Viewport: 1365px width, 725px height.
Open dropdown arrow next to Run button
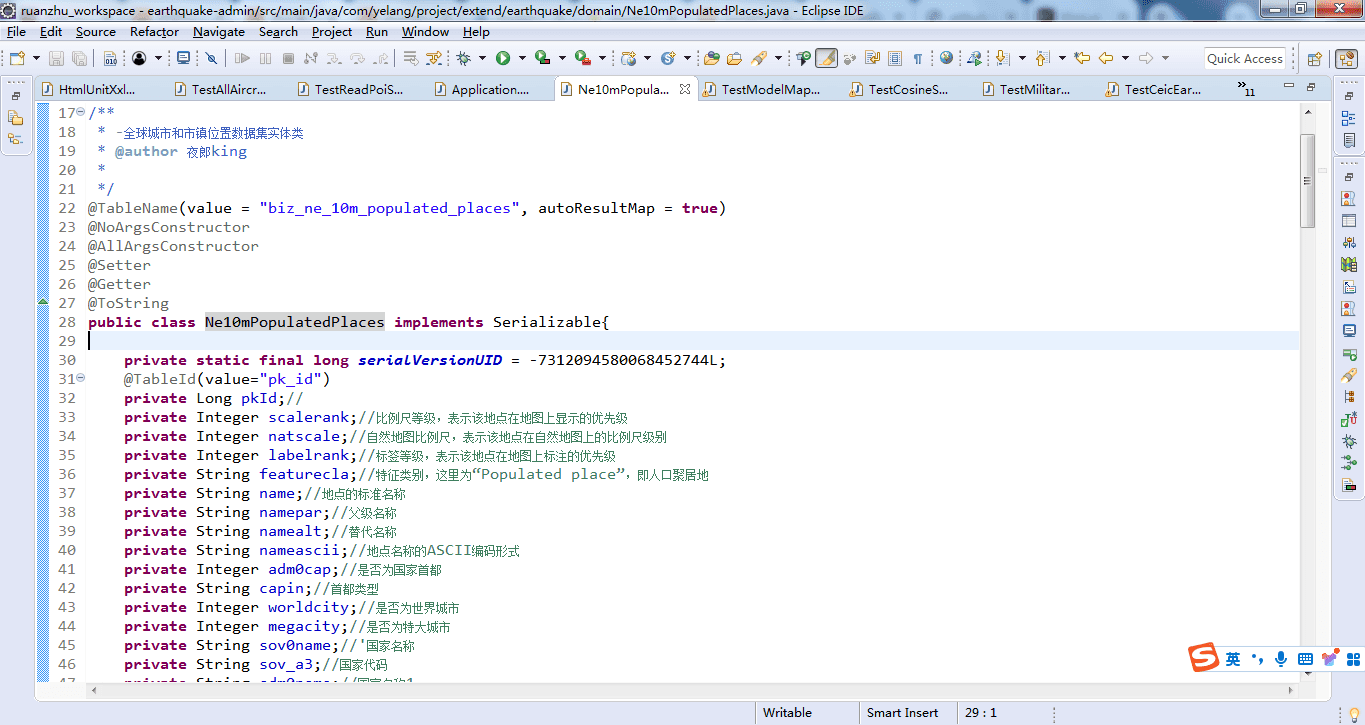(522, 59)
